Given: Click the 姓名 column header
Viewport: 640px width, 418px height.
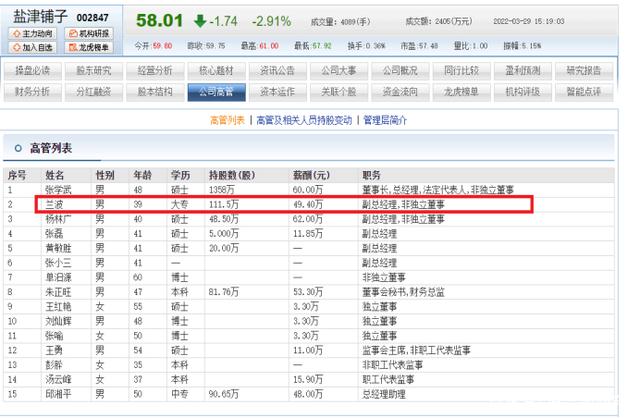Looking at the screenshot, I should [x=55, y=175].
